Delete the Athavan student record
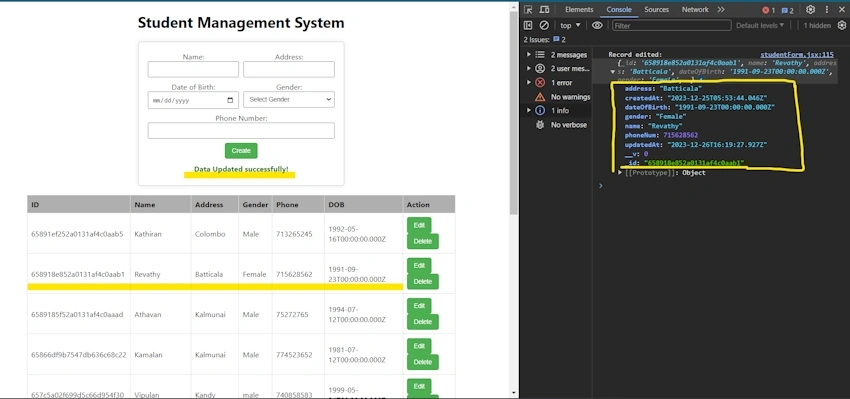Screen dimensions: 850x399 [423, 321]
